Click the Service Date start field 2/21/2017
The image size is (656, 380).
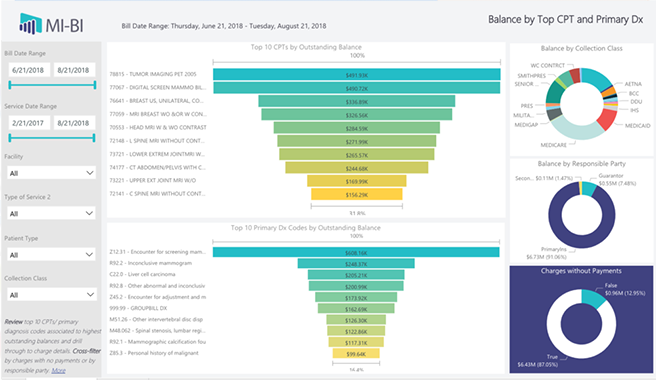(29, 123)
